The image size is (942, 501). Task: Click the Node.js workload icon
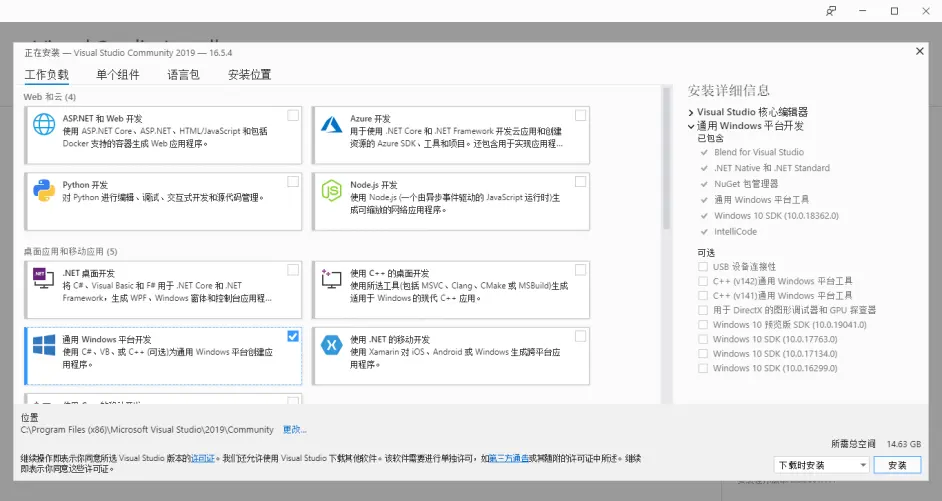[x=332, y=190]
